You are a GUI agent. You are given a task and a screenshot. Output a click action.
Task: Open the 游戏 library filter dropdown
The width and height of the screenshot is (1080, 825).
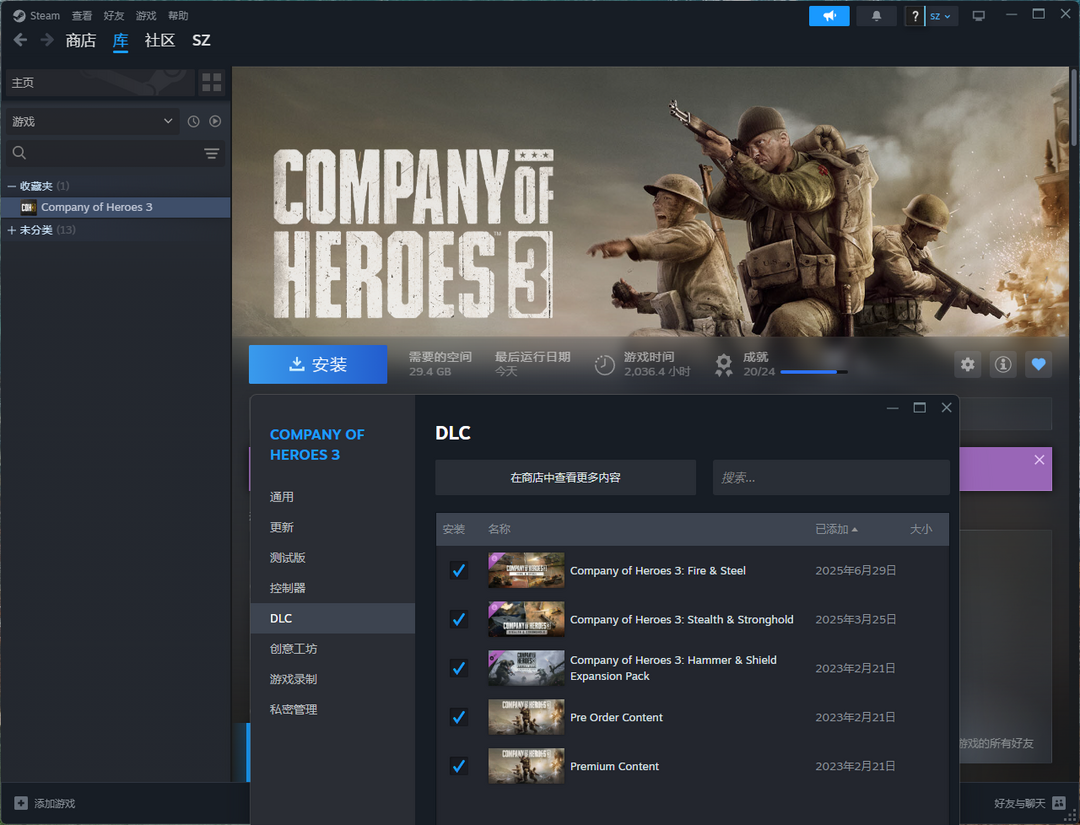92,121
